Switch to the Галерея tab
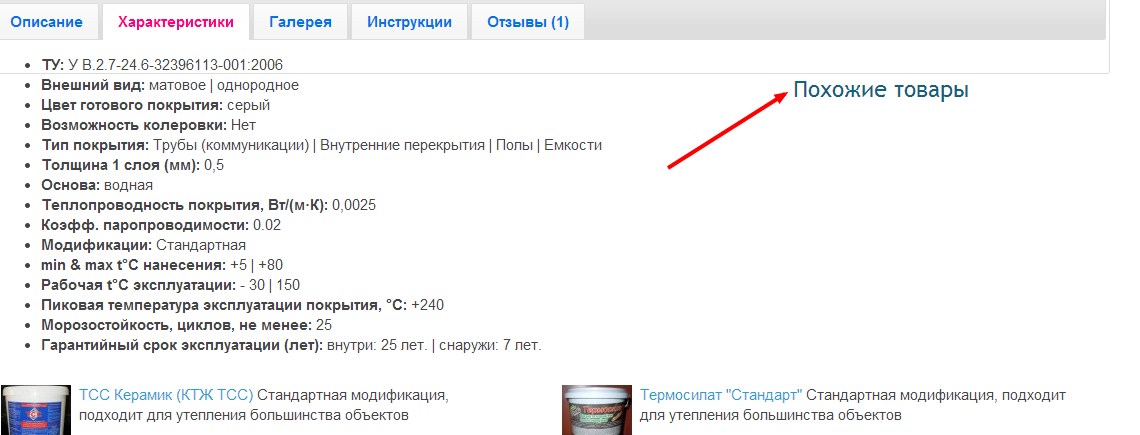The image size is (1140, 435). (x=300, y=22)
